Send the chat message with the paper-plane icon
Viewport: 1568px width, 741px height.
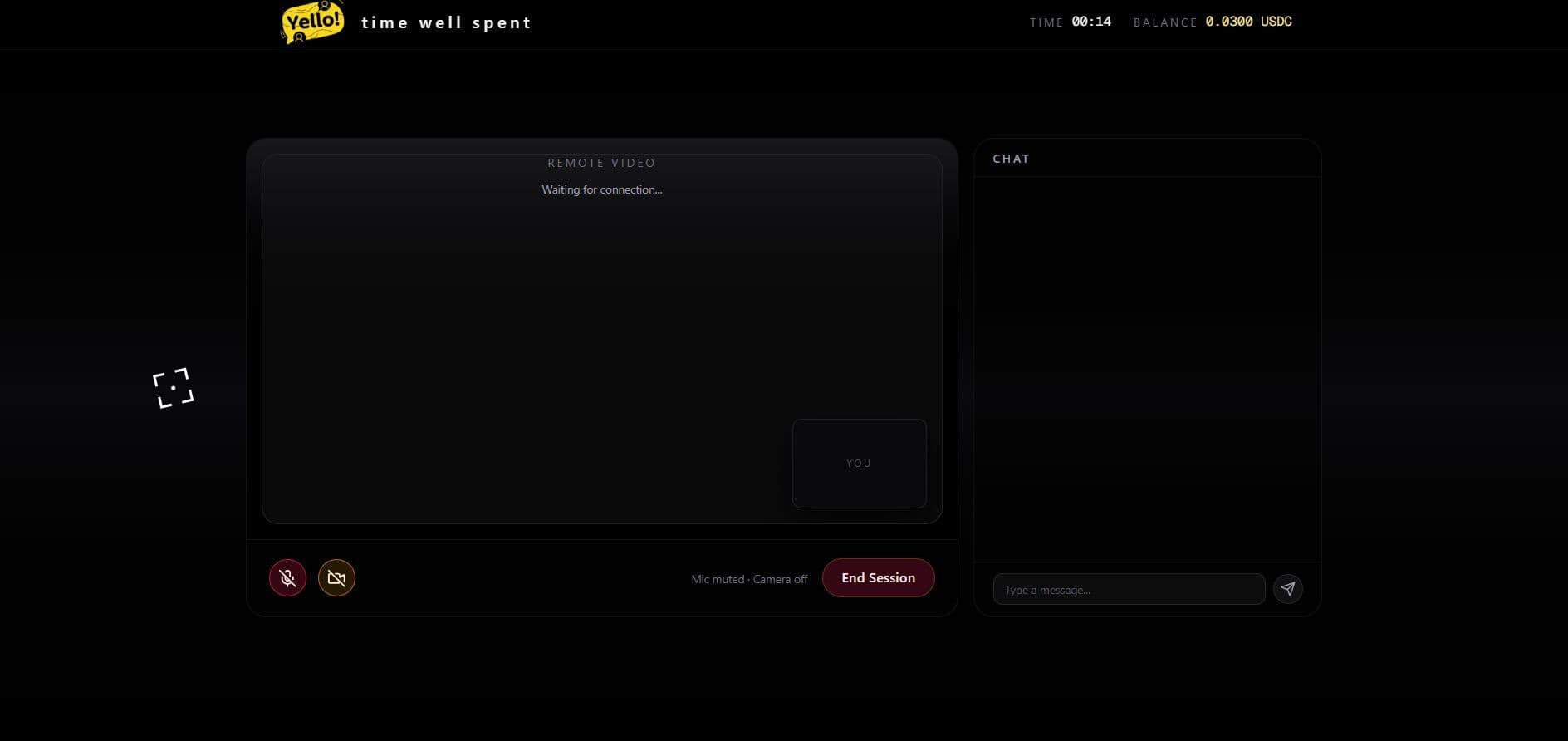1287,589
